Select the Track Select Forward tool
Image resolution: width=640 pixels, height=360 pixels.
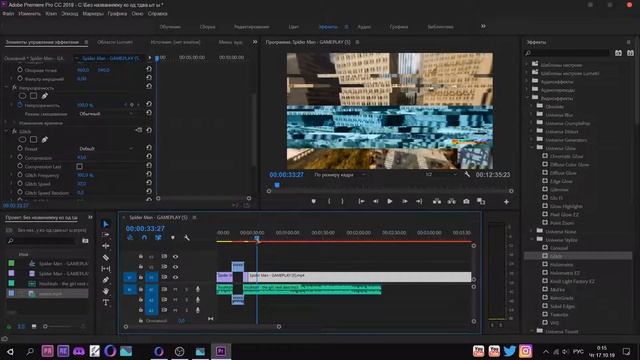point(106,235)
